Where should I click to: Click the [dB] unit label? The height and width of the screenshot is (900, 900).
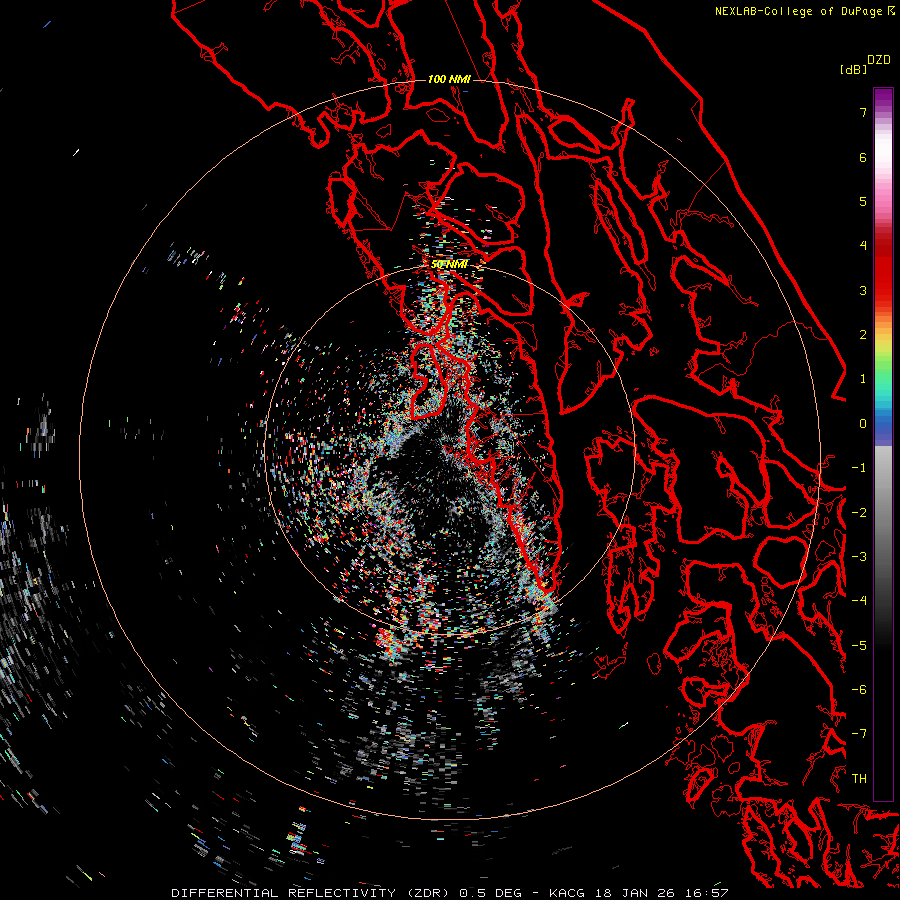pyautogui.click(x=854, y=70)
